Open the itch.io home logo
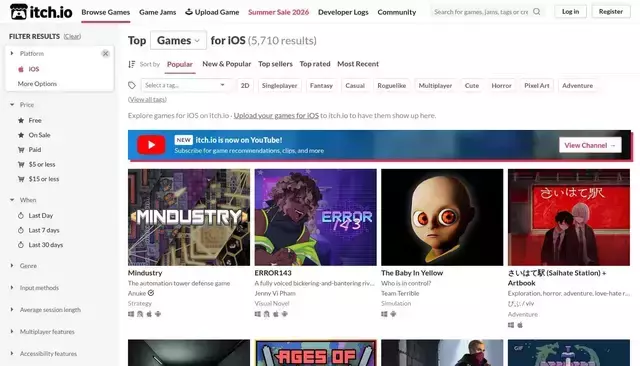 41,12
